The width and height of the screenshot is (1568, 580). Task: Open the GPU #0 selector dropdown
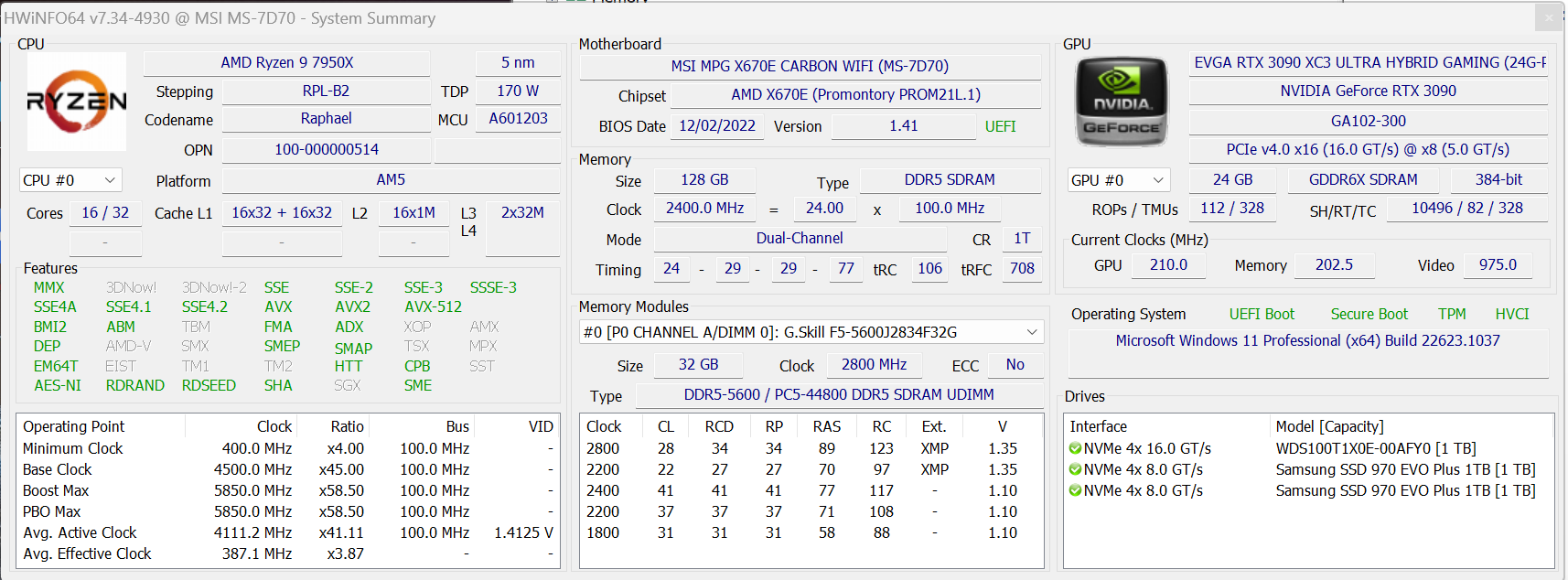click(x=1120, y=180)
